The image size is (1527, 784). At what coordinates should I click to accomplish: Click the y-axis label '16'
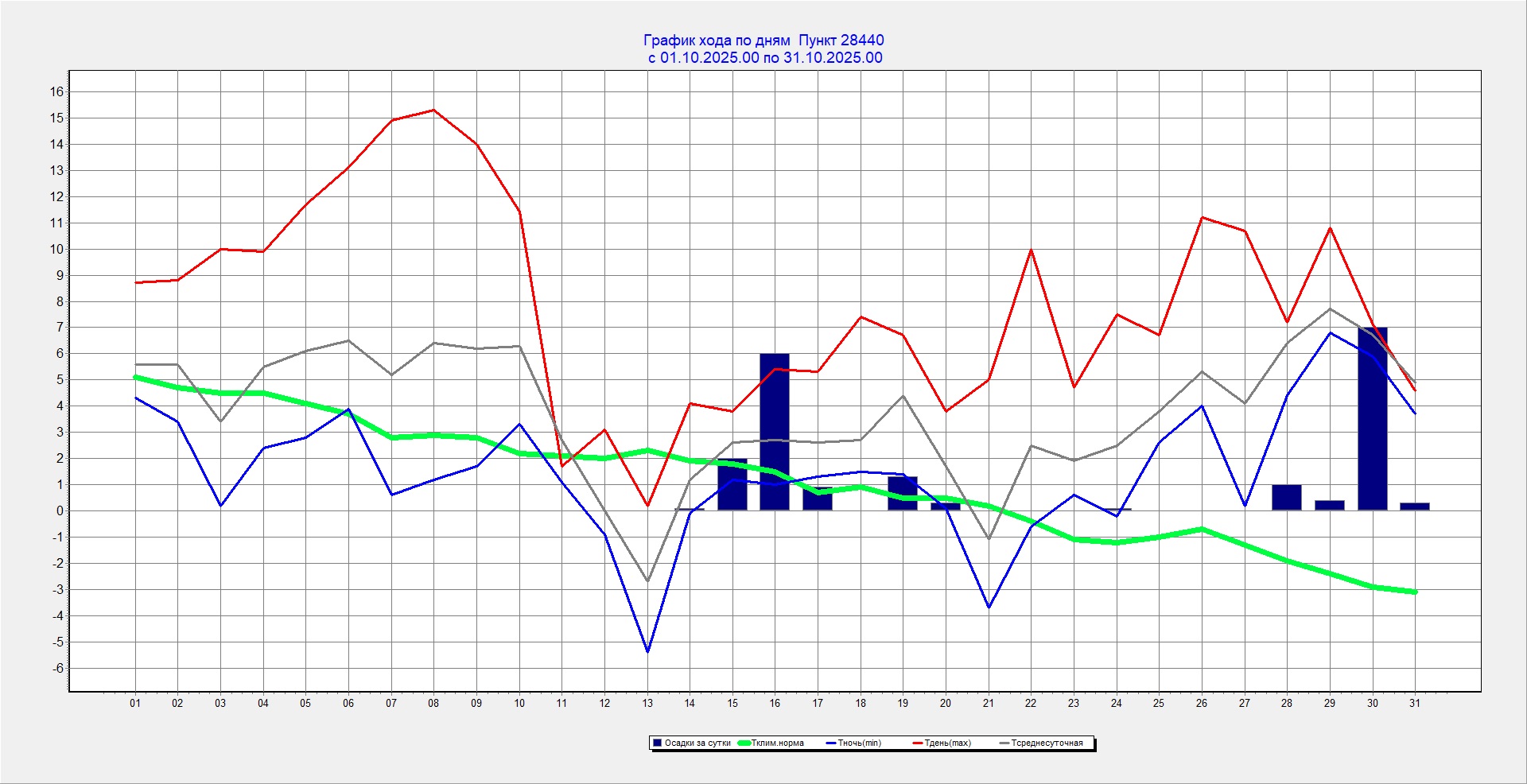coord(56,91)
